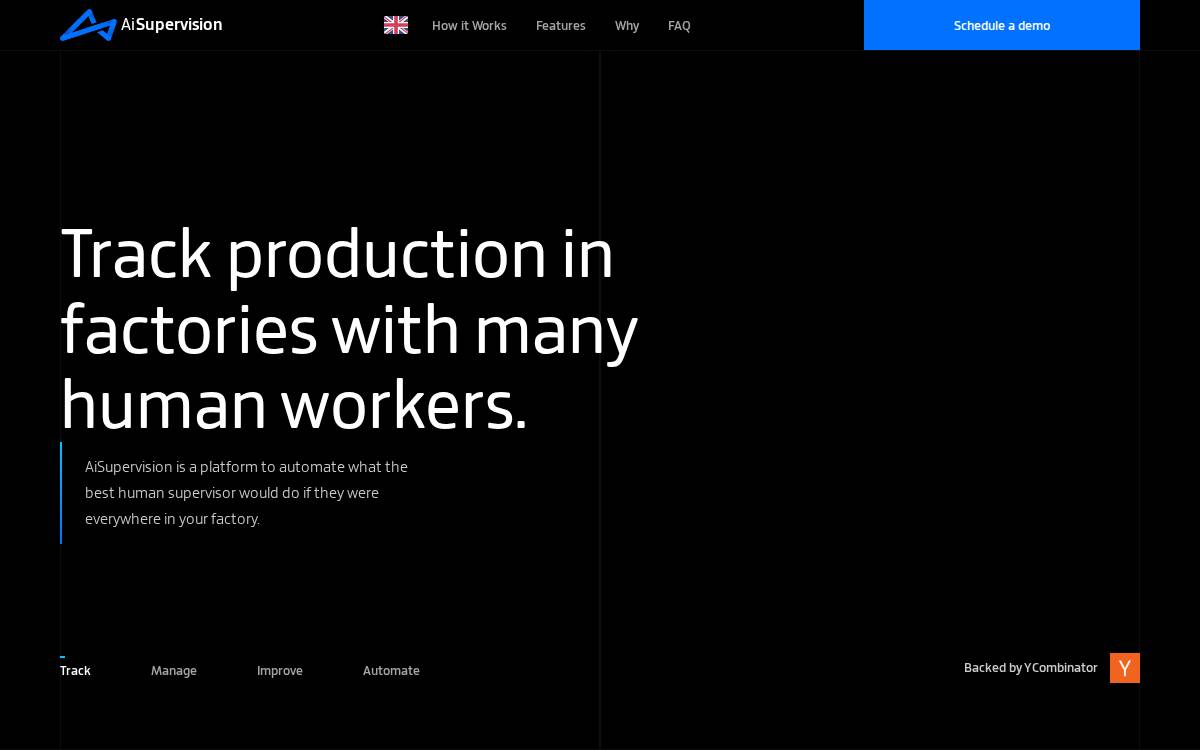Click the Y Combinator orange logo
This screenshot has height=750, width=1200.
pyautogui.click(x=1125, y=668)
